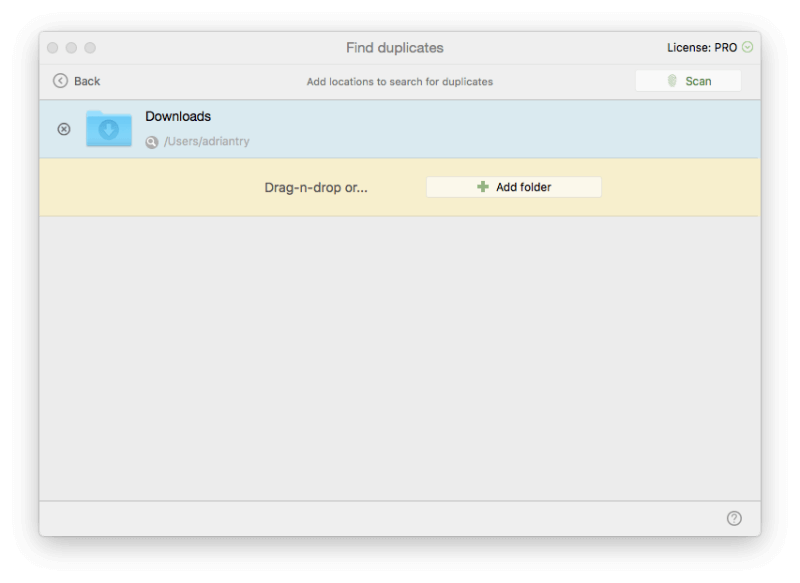The width and height of the screenshot is (800, 583).
Task: Click the window zoom button
Action: [90, 47]
